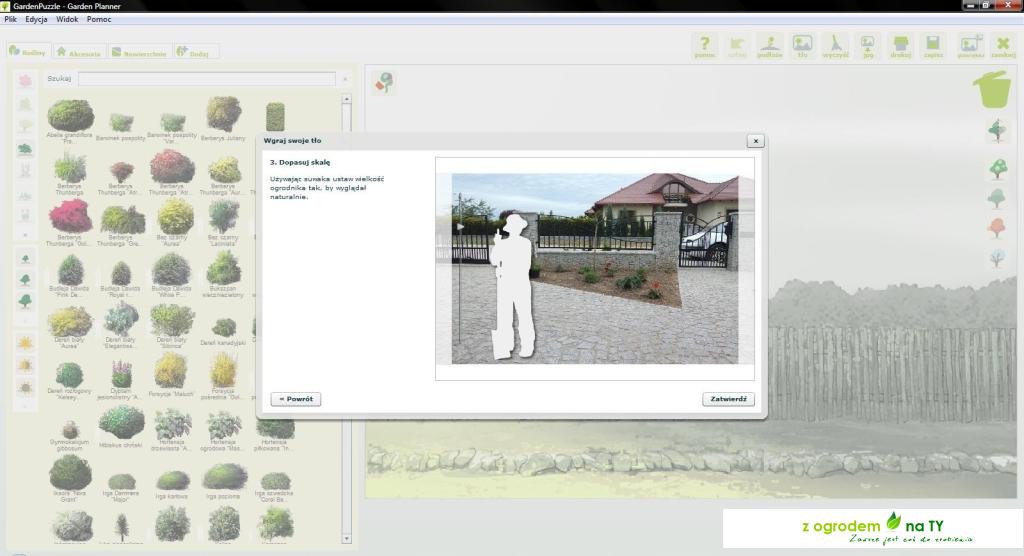Open the Nawierzchnie tab
Screen dimensions: 1024x556
(x=139, y=52)
